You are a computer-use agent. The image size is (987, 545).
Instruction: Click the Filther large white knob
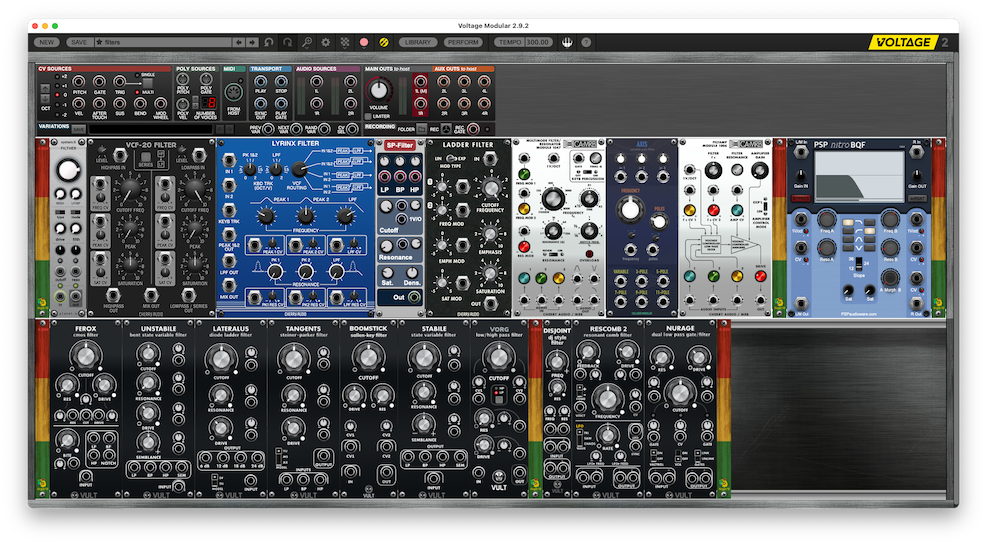pyautogui.click(x=67, y=170)
